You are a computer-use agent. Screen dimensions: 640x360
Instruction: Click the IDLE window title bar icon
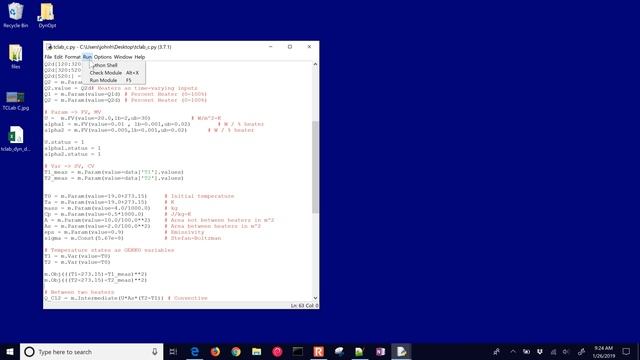pos(49,47)
